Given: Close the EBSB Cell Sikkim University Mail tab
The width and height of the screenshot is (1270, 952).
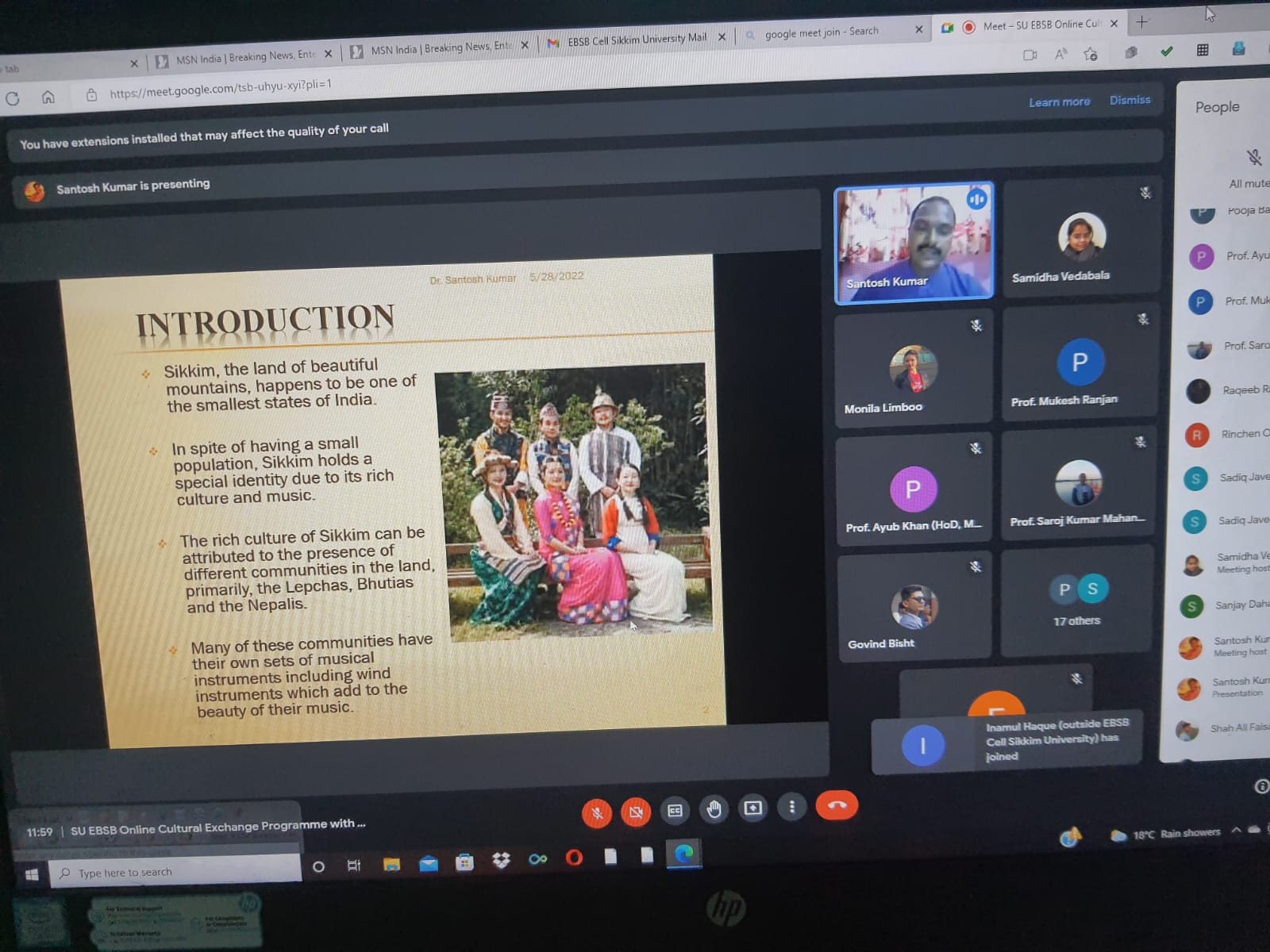Looking at the screenshot, I should pos(722,36).
